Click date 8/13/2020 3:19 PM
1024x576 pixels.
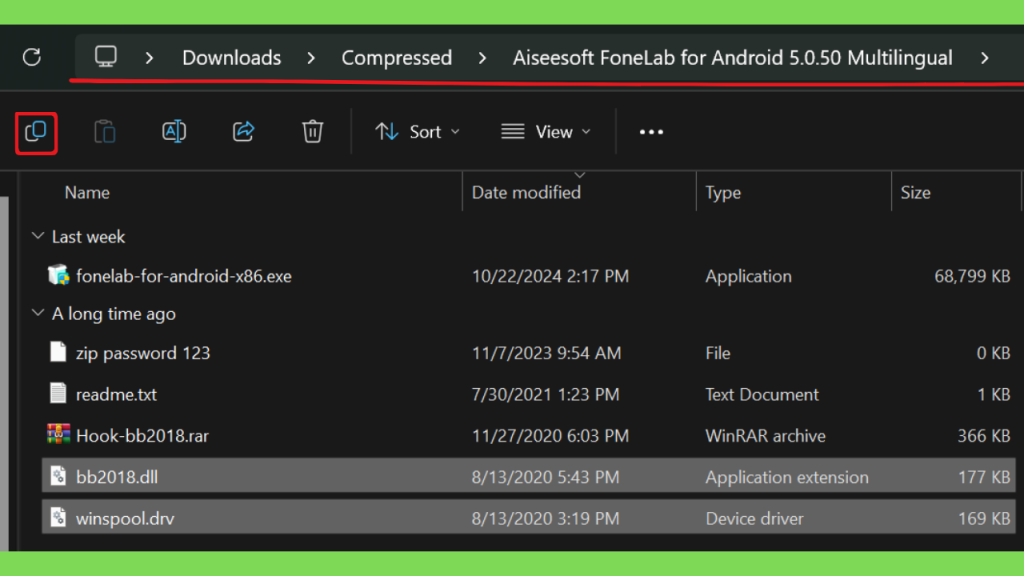[x=545, y=519]
